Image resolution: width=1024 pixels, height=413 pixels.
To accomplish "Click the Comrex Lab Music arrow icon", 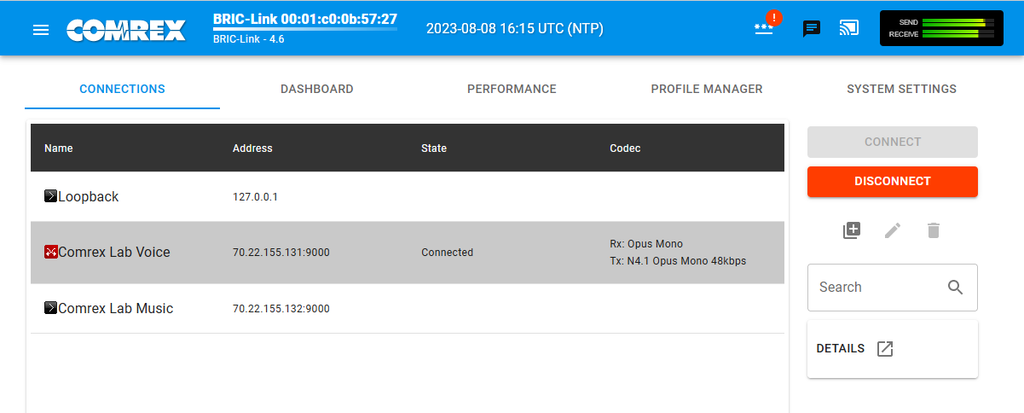I will pyautogui.click(x=51, y=307).
